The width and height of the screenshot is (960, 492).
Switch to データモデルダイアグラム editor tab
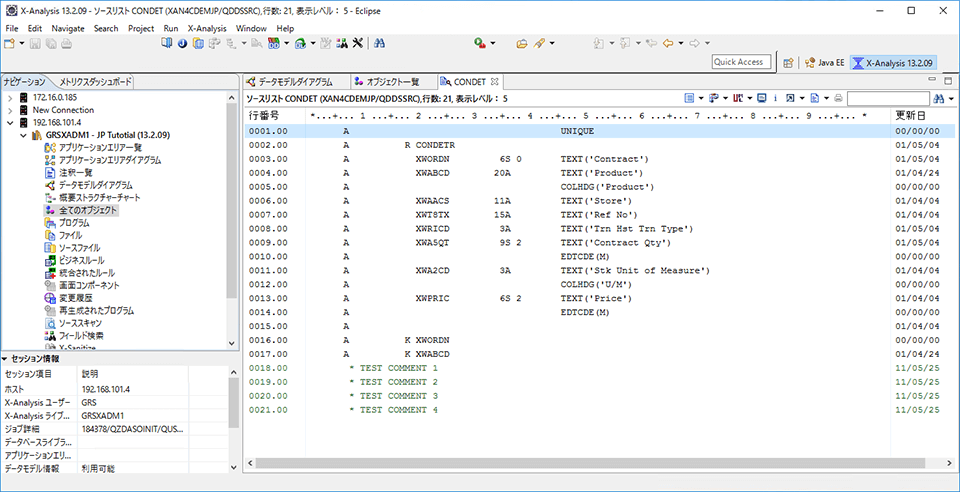(290, 81)
